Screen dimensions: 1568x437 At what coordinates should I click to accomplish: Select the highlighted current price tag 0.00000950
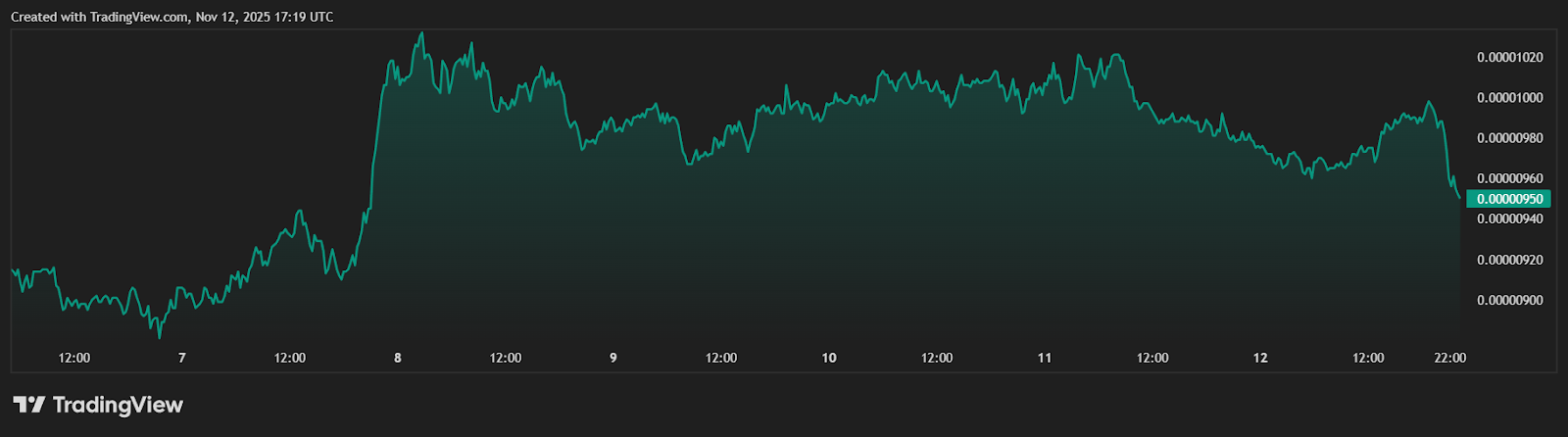pos(1508,199)
